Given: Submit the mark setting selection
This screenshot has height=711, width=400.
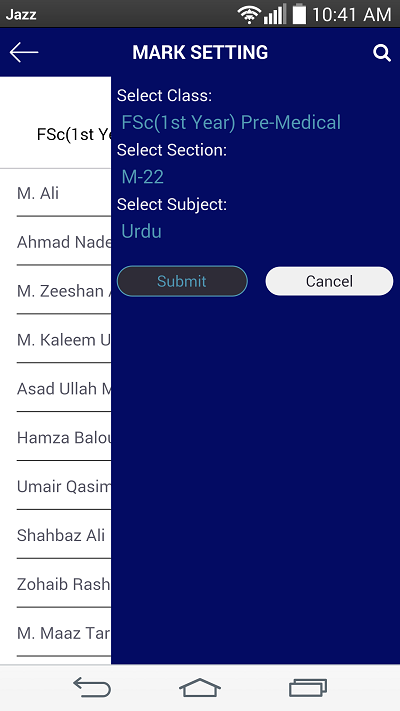Looking at the screenshot, I should click(x=182, y=281).
